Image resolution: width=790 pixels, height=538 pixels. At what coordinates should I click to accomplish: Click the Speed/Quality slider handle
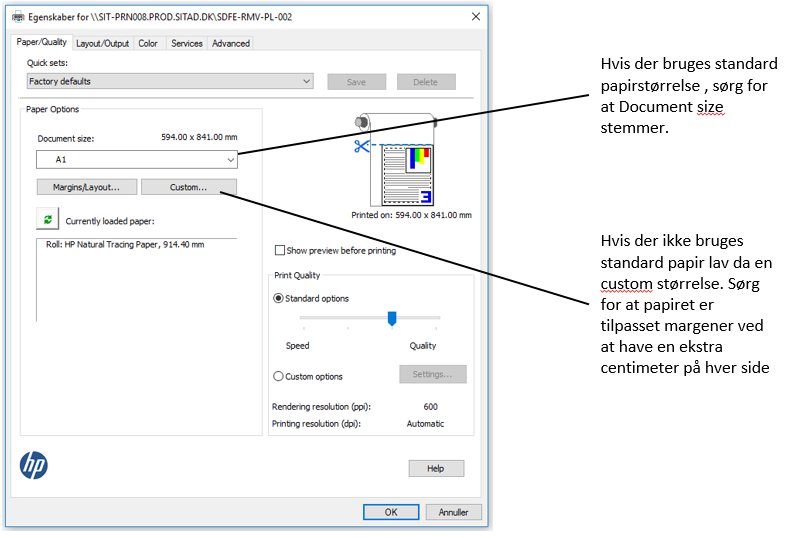[392, 318]
